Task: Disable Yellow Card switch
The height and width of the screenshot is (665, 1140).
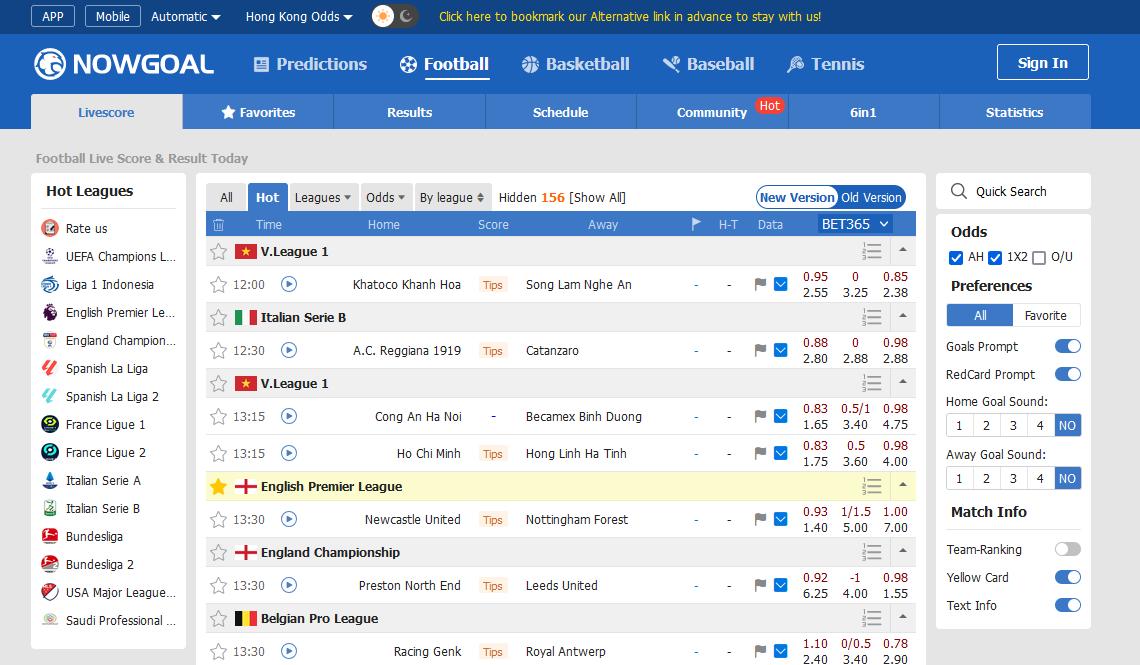Action: pos(1067,577)
